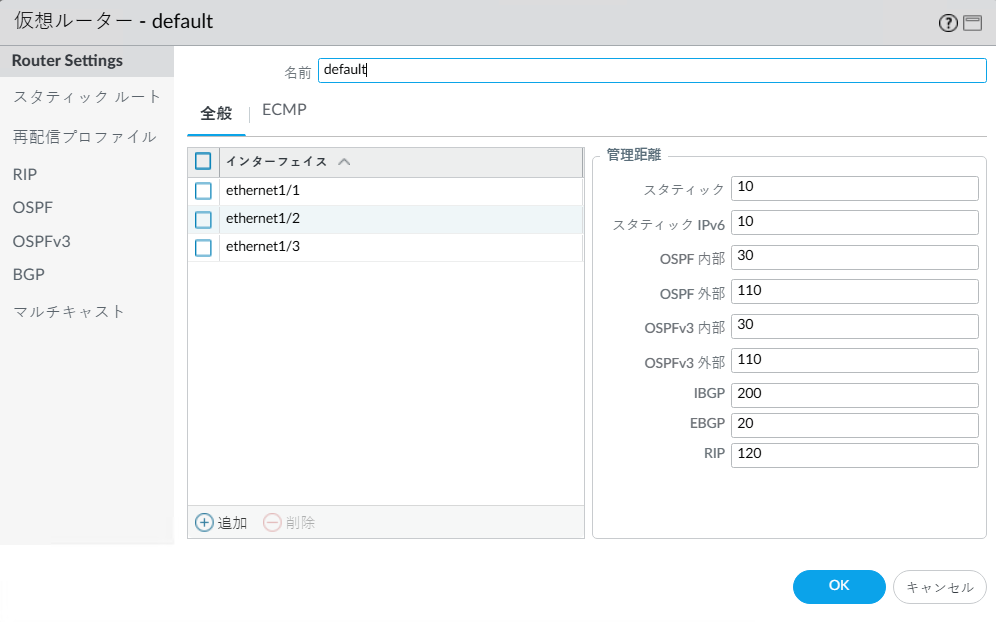Cancel with the キャンセル button
This screenshot has width=996, height=622.
(x=939, y=588)
